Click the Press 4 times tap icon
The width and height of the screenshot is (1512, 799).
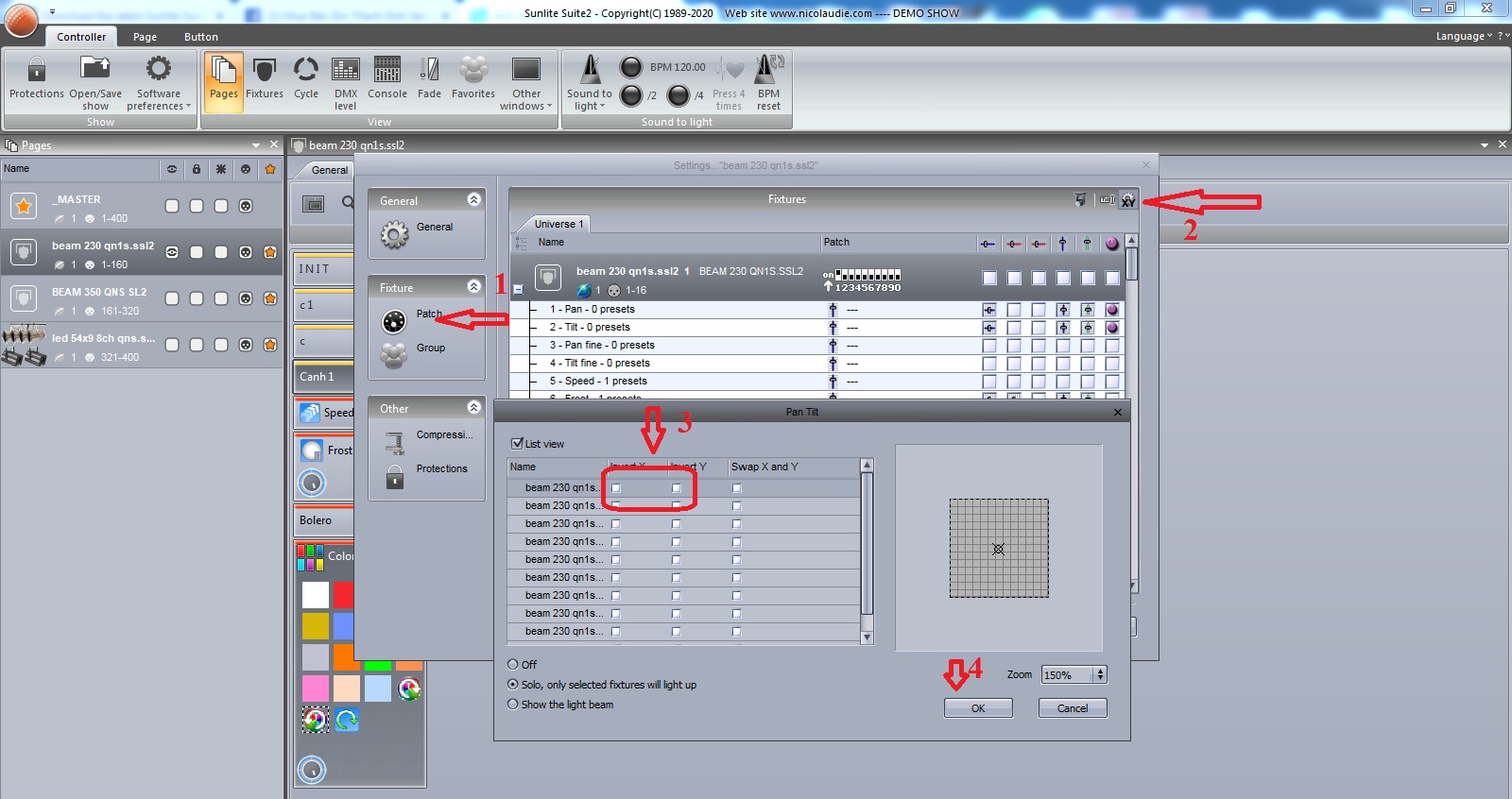[730, 69]
